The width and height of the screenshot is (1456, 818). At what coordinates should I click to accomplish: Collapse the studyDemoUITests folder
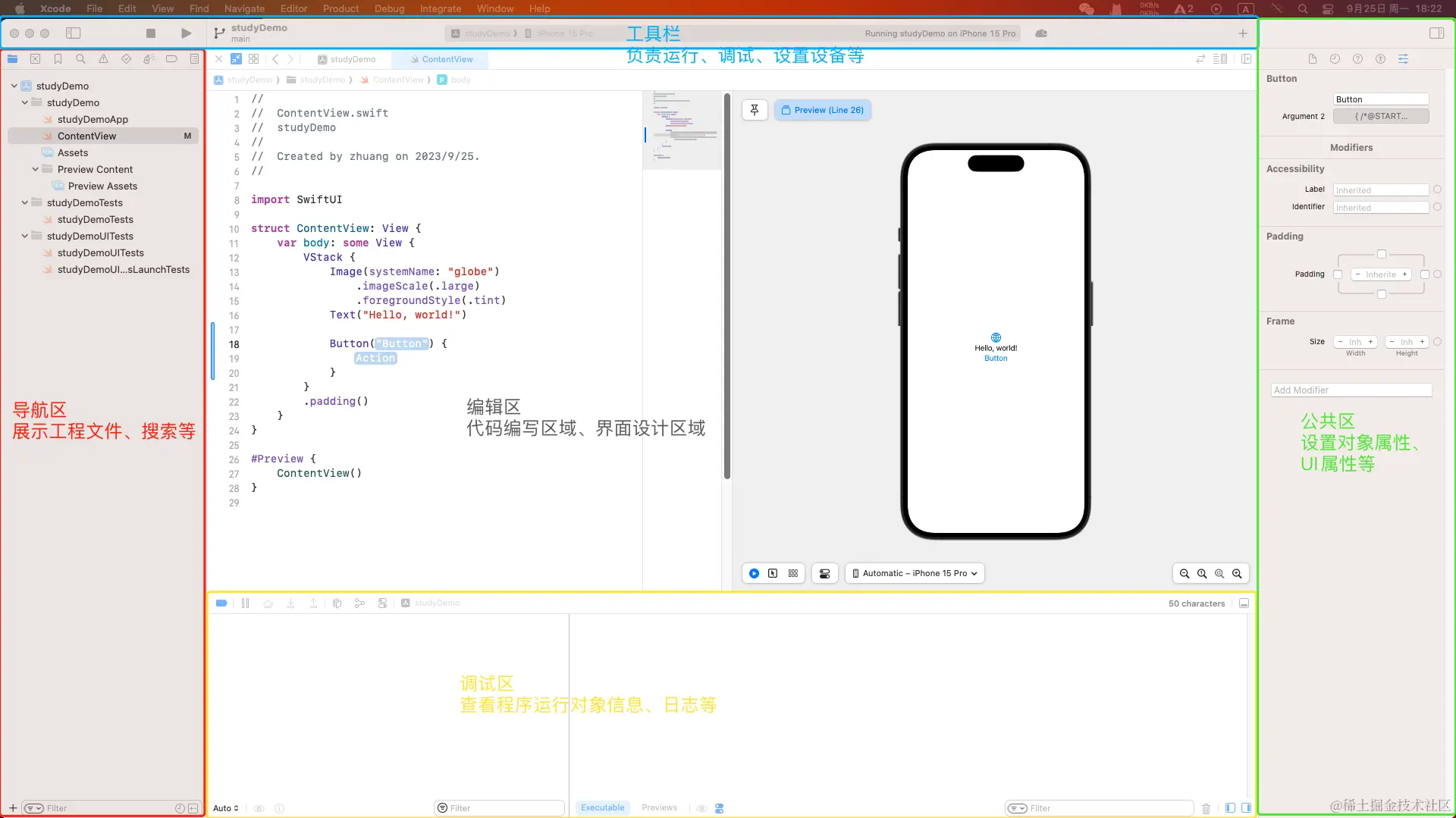click(x=25, y=237)
